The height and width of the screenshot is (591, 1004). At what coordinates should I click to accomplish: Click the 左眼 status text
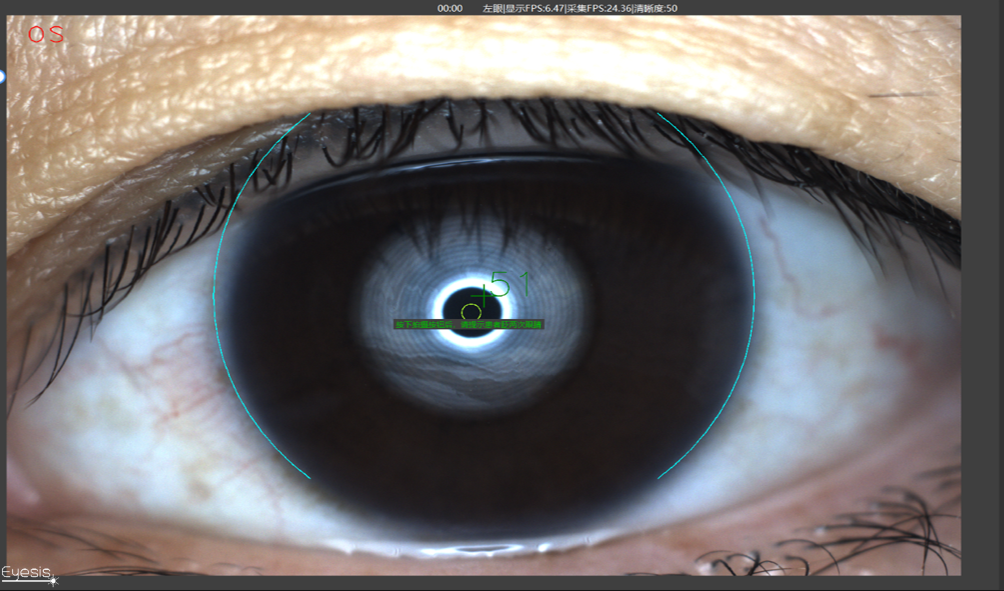[x=493, y=8]
